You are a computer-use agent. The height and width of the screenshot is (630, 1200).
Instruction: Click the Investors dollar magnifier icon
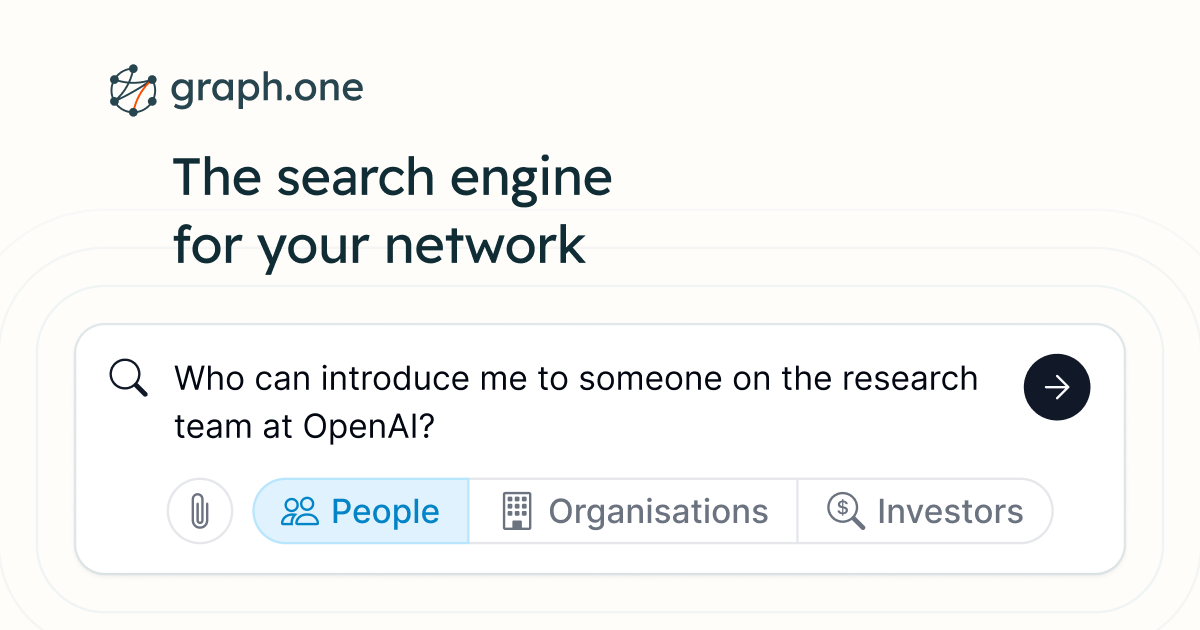(846, 512)
